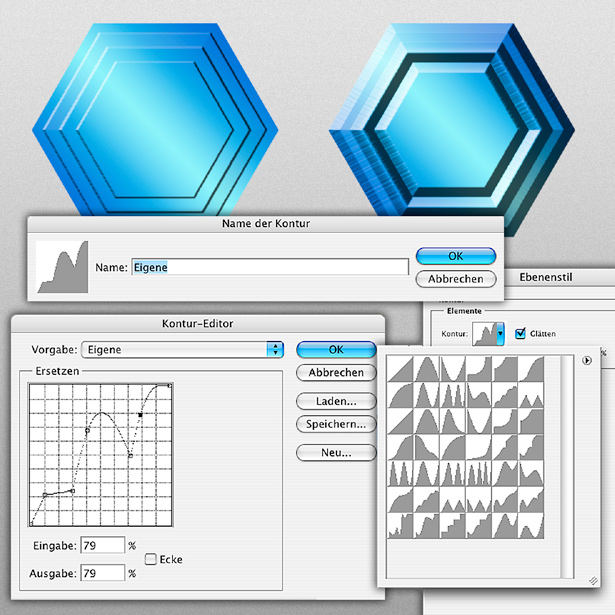The width and height of the screenshot is (615, 615).
Task: Confirm the contour name with OK
Action: 456,256
